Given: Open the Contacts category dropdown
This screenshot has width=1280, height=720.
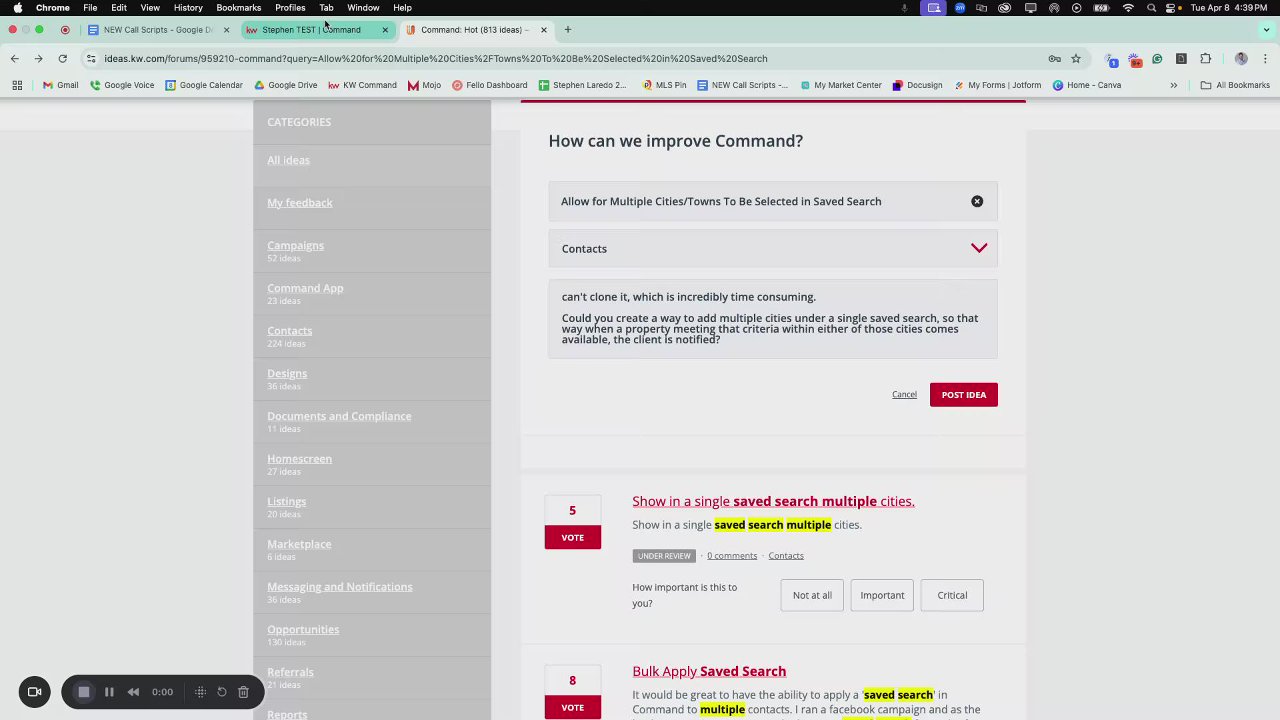Looking at the screenshot, I should tap(773, 248).
